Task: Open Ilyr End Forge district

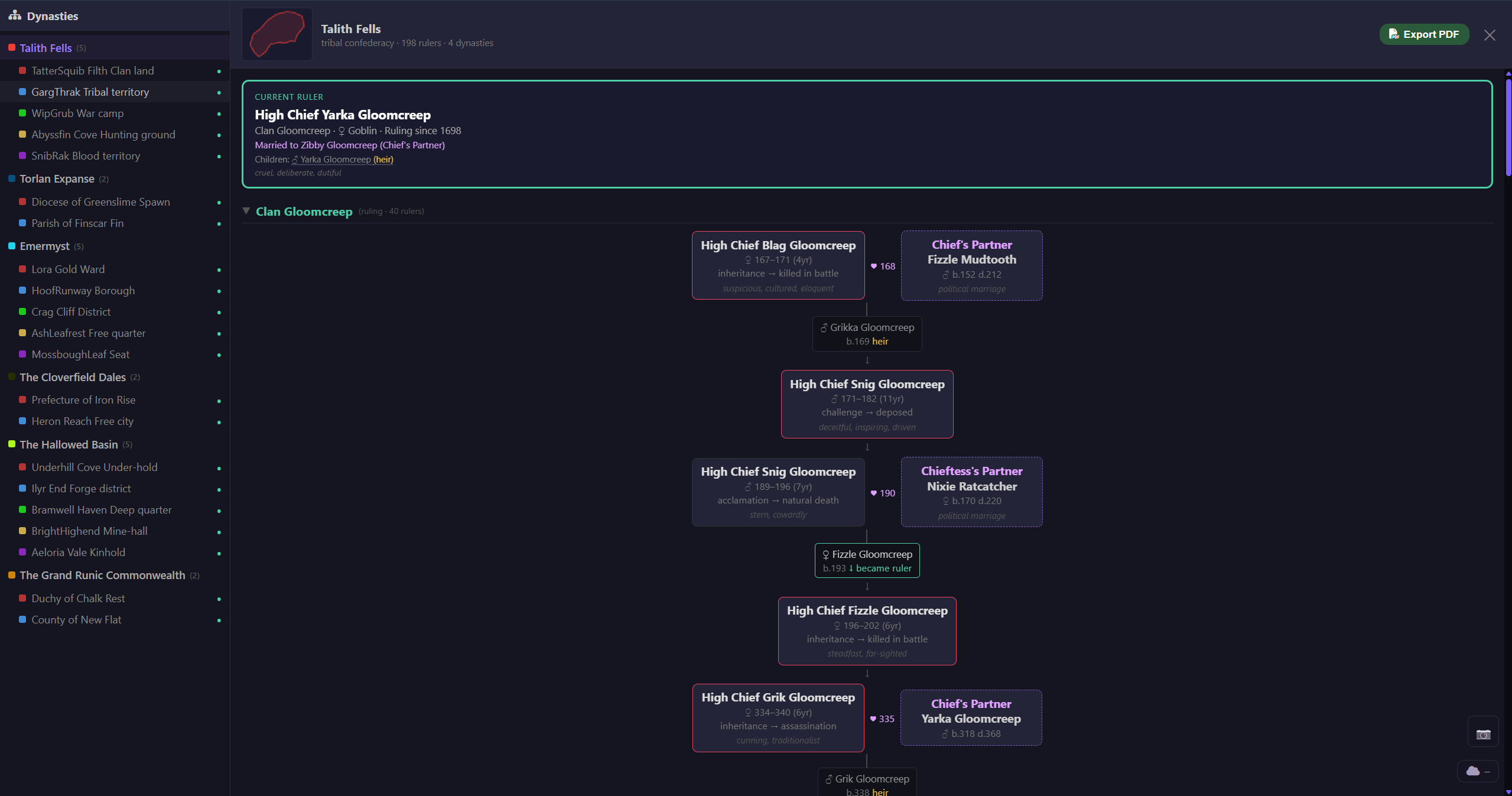Action: pyautogui.click(x=115, y=488)
